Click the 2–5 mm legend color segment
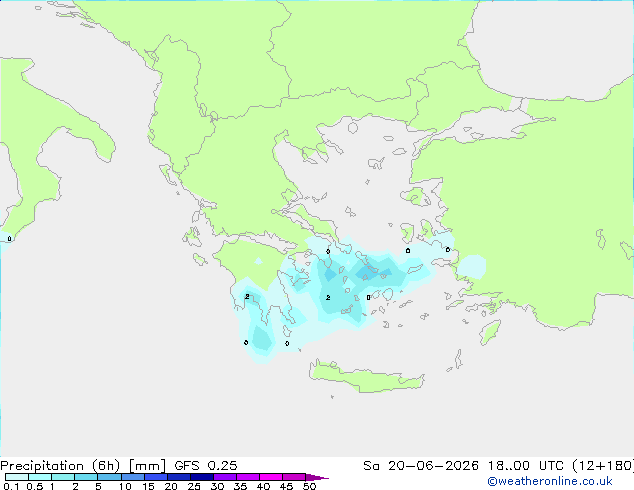634x490 pixels. [x=86, y=477]
